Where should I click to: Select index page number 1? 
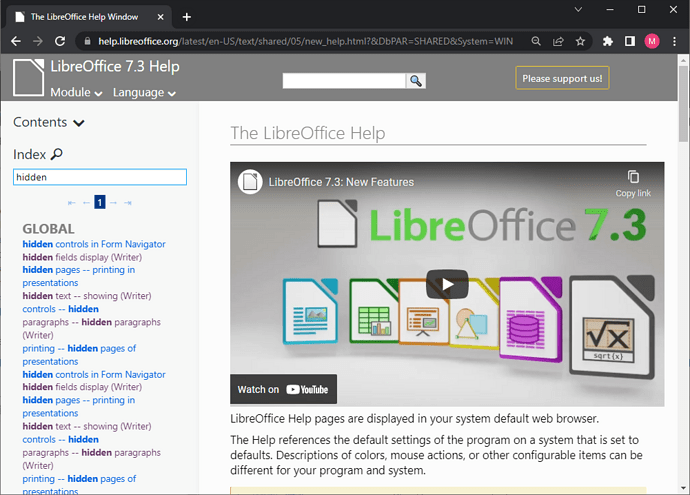click(100, 202)
